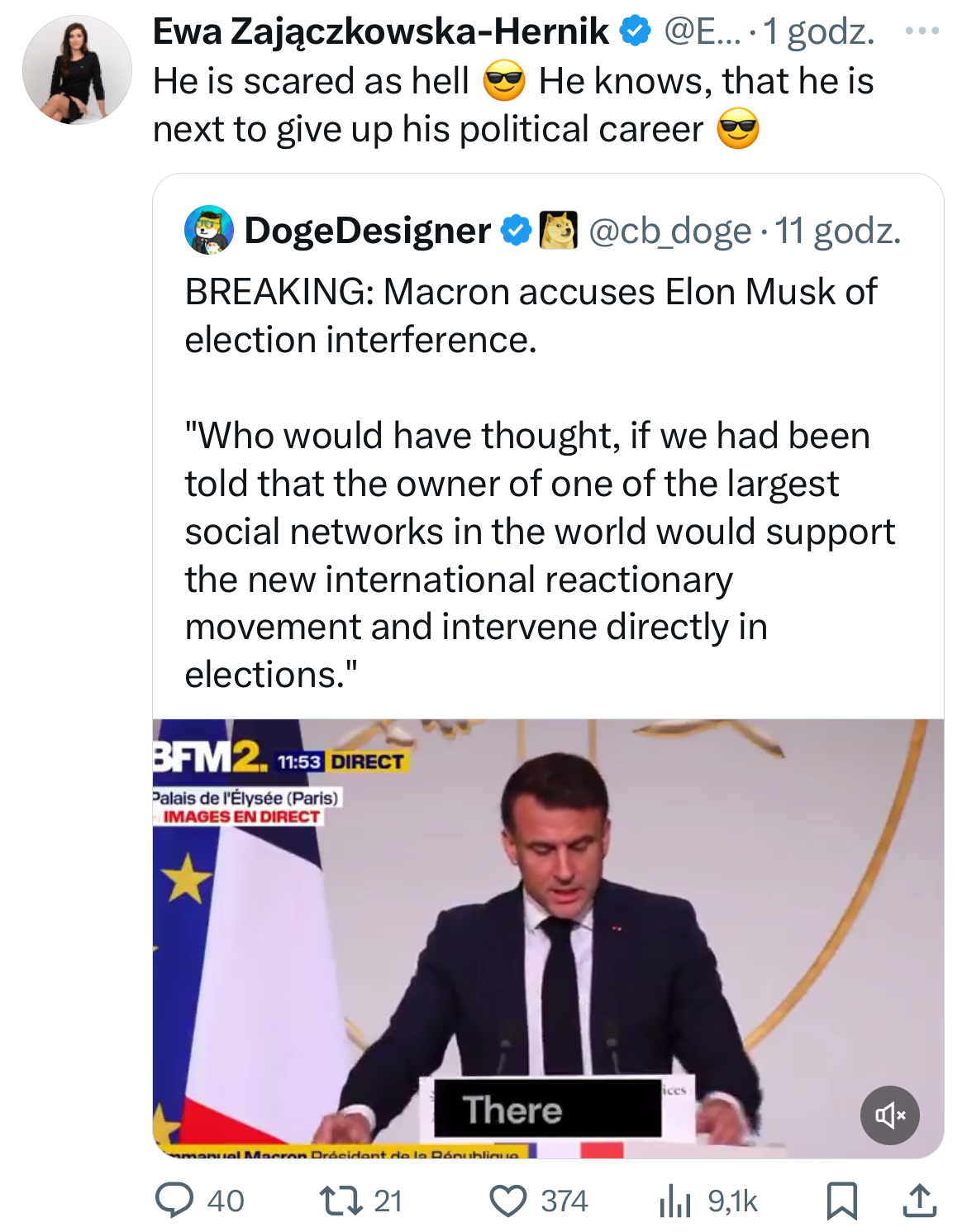Viewport: 967px width, 1232px height.
Task: Like the tweet with the heart icon
Action: tap(508, 1201)
